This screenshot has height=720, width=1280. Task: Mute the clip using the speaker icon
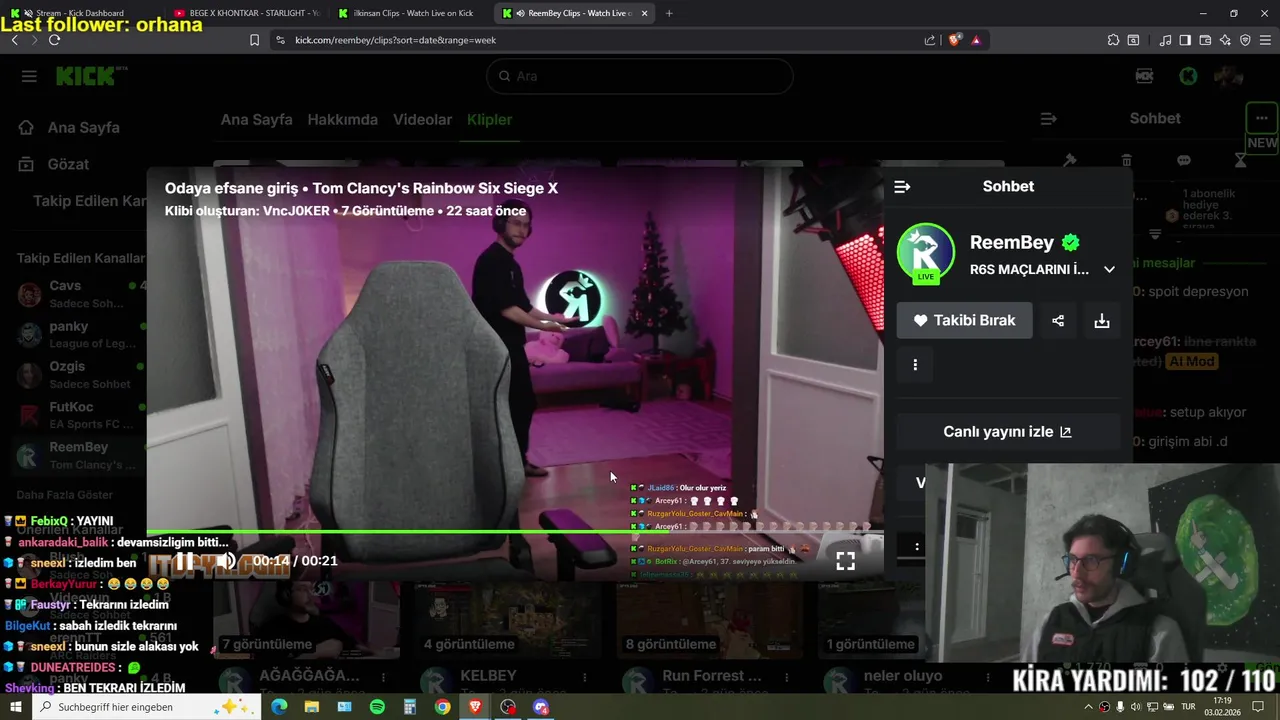coord(227,561)
